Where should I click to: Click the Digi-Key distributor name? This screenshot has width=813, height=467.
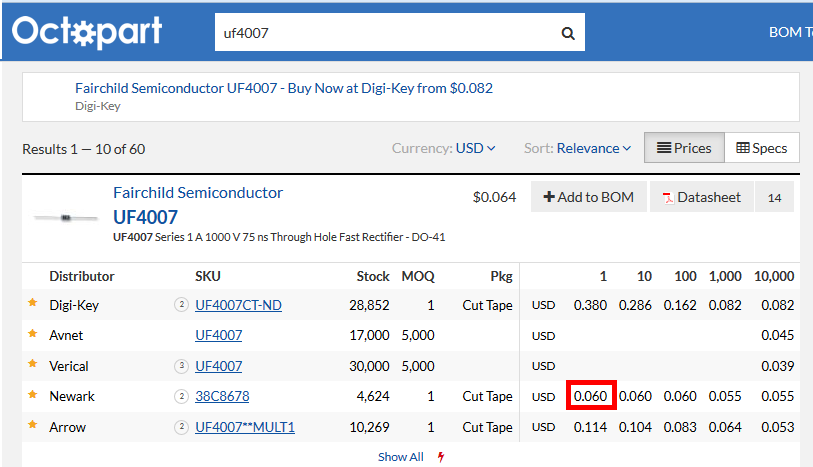(x=74, y=305)
